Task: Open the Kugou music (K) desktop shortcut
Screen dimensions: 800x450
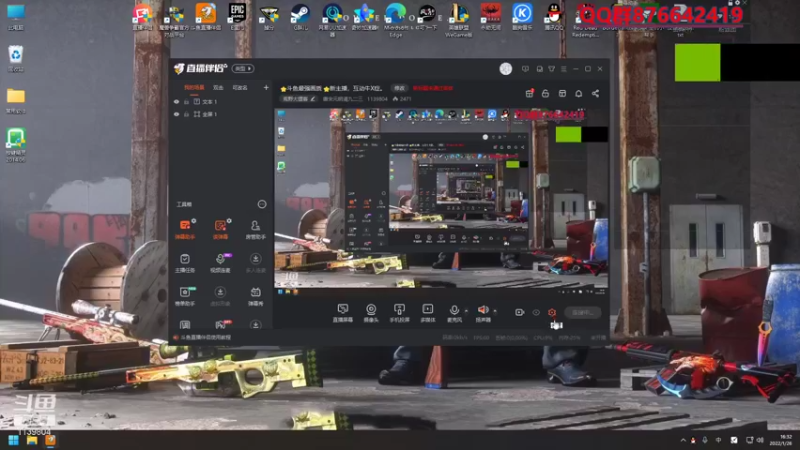Action: click(522, 17)
